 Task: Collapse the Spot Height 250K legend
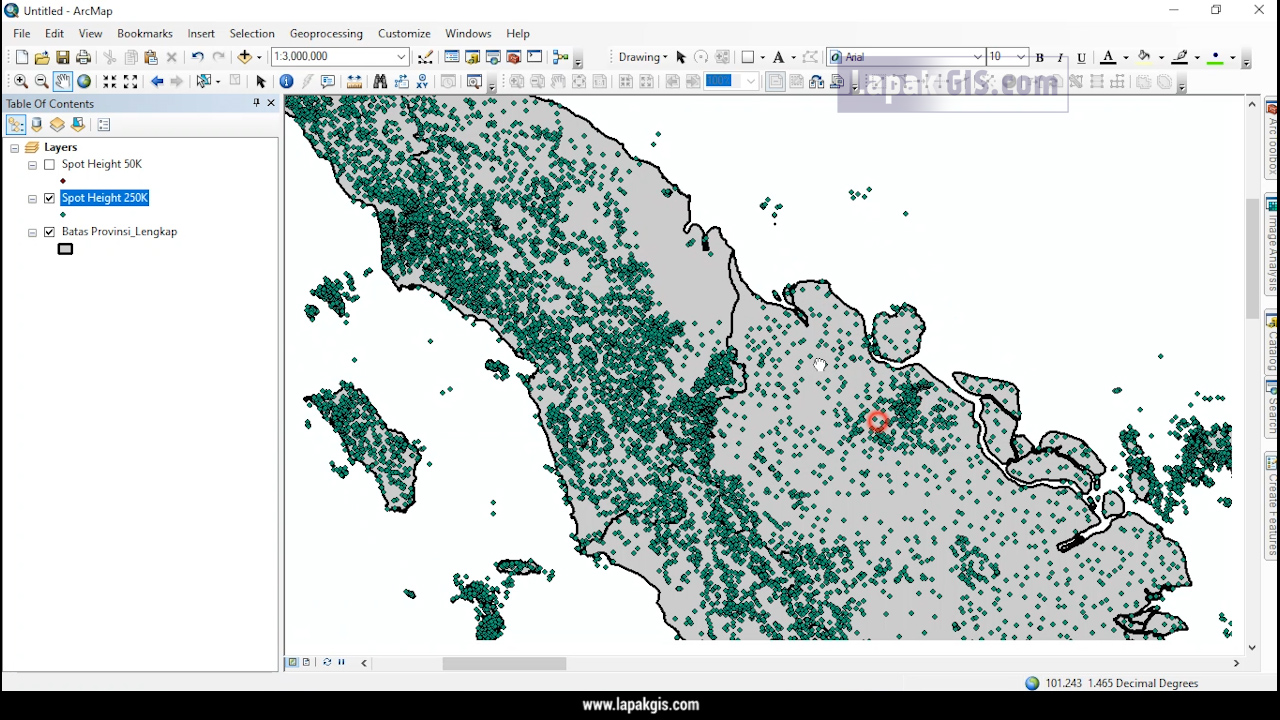pyautogui.click(x=31, y=198)
